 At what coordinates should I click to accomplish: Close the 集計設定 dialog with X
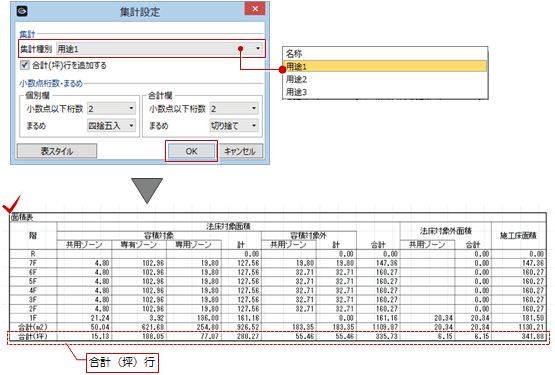tap(255, 9)
